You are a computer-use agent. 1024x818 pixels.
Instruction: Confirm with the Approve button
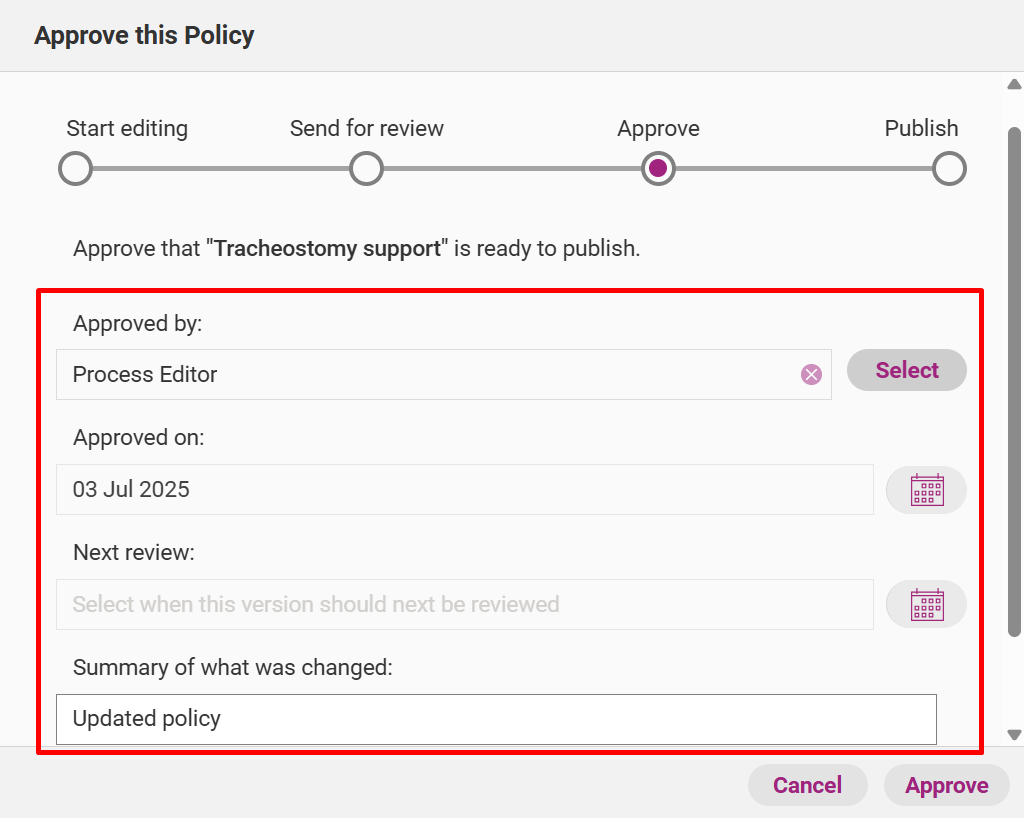point(947,785)
